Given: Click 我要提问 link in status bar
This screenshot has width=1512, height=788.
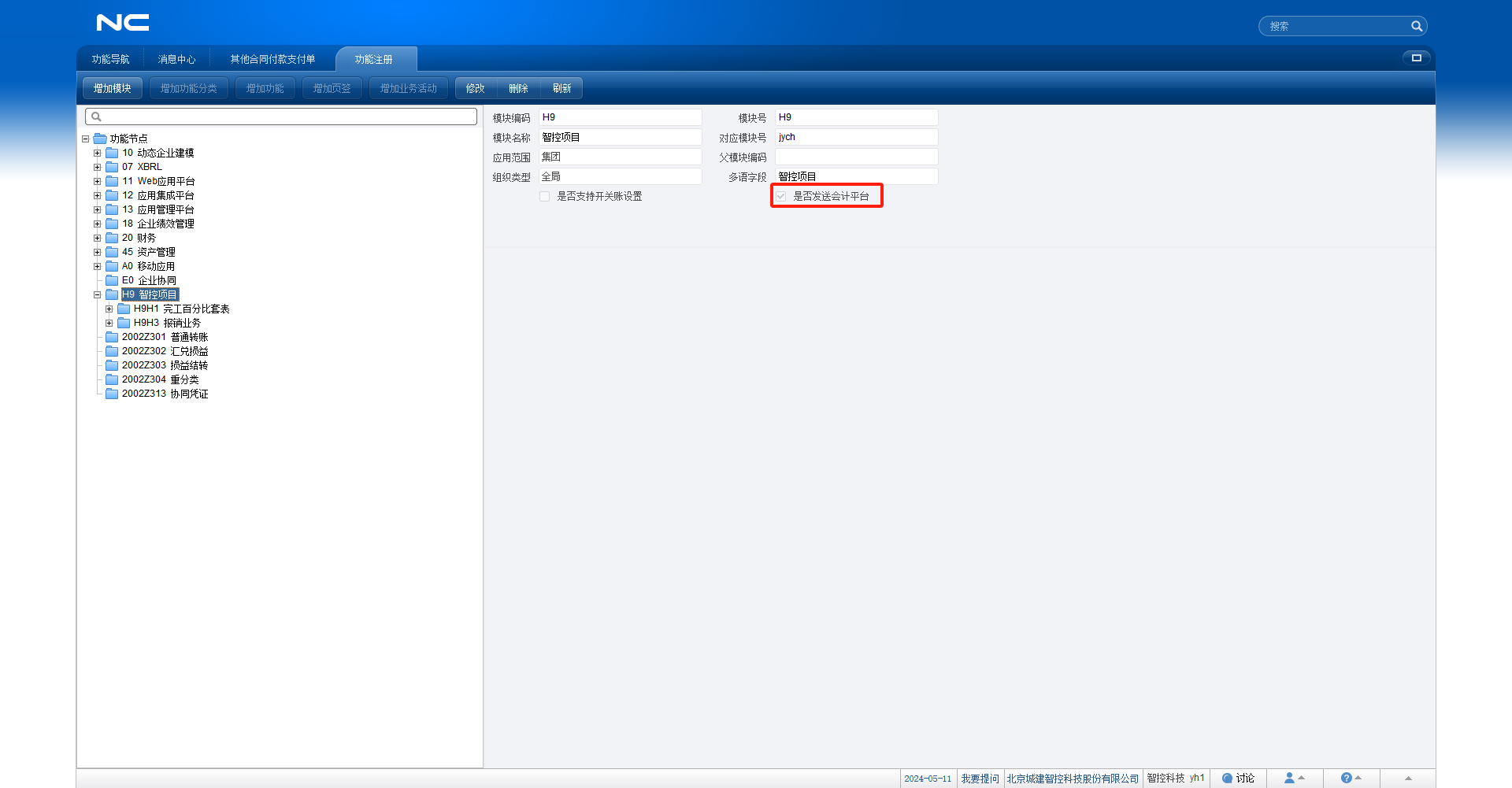Looking at the screenshot, I should pos(980,779).
